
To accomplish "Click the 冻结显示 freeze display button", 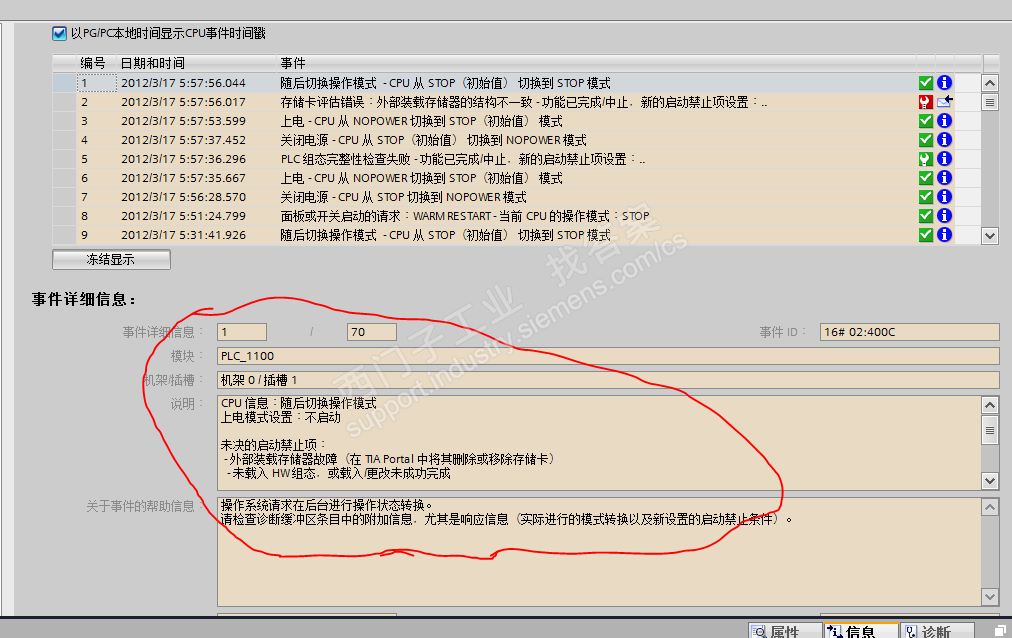I will coord(111,259).
